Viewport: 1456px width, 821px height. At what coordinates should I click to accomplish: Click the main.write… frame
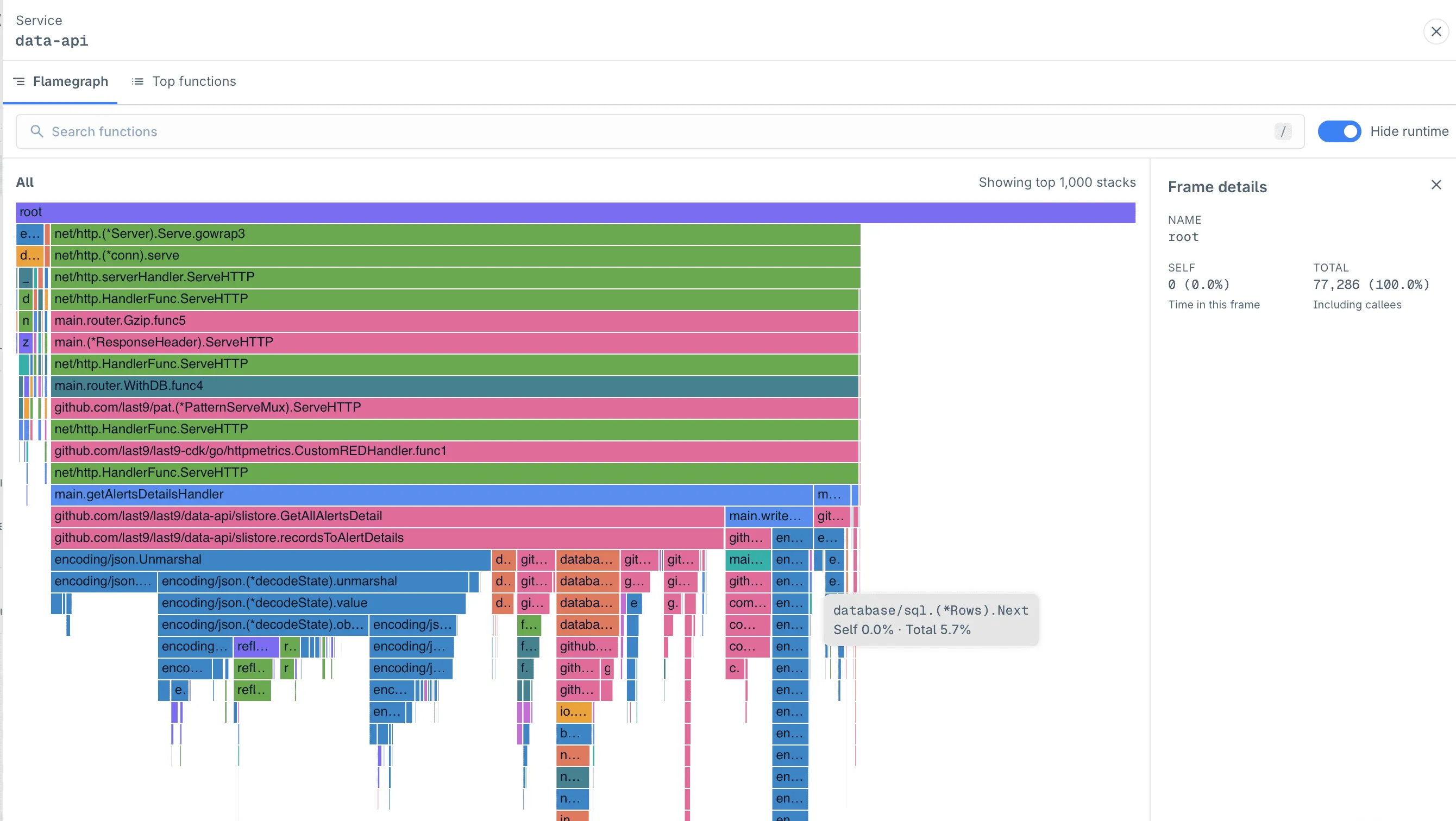pyautogui.click(x=769, y=516)
